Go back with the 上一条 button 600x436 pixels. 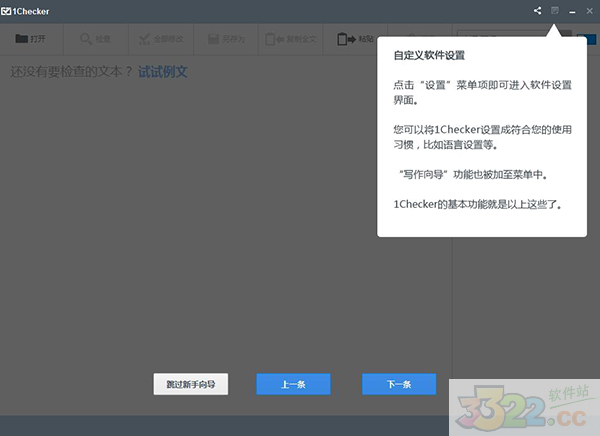pyautogui.click(x=293, y=384)
